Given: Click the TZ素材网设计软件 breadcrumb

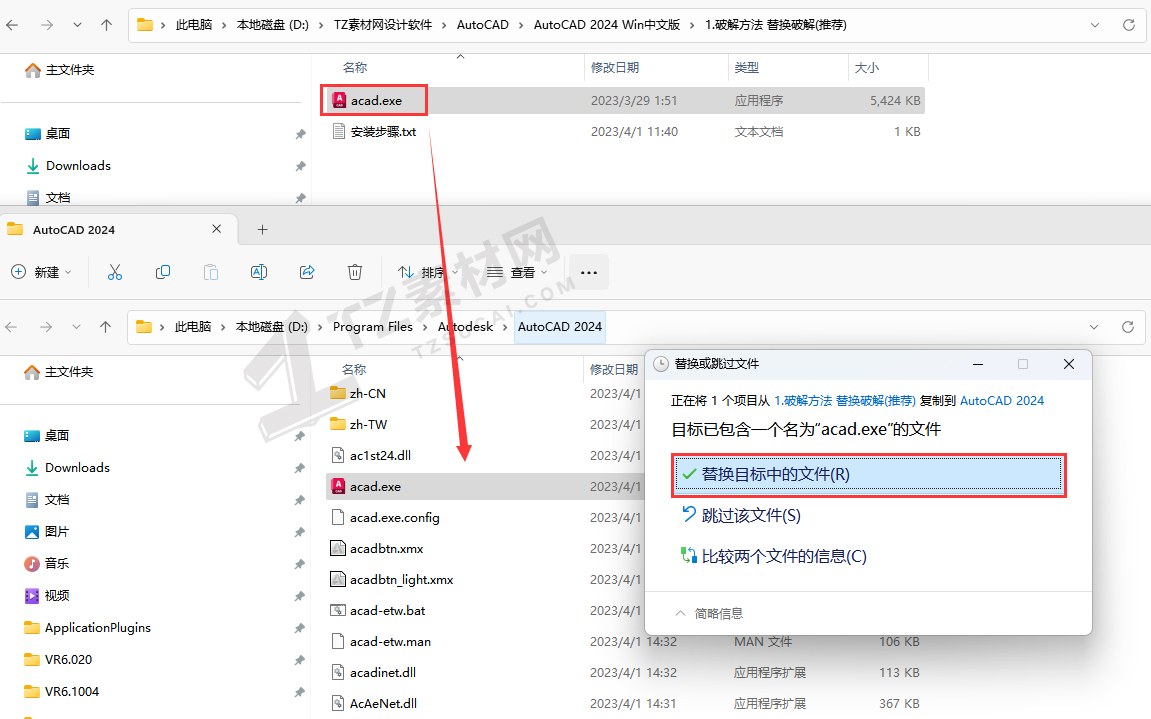Looking at the screenshot, I should click(x=382, y=25).
